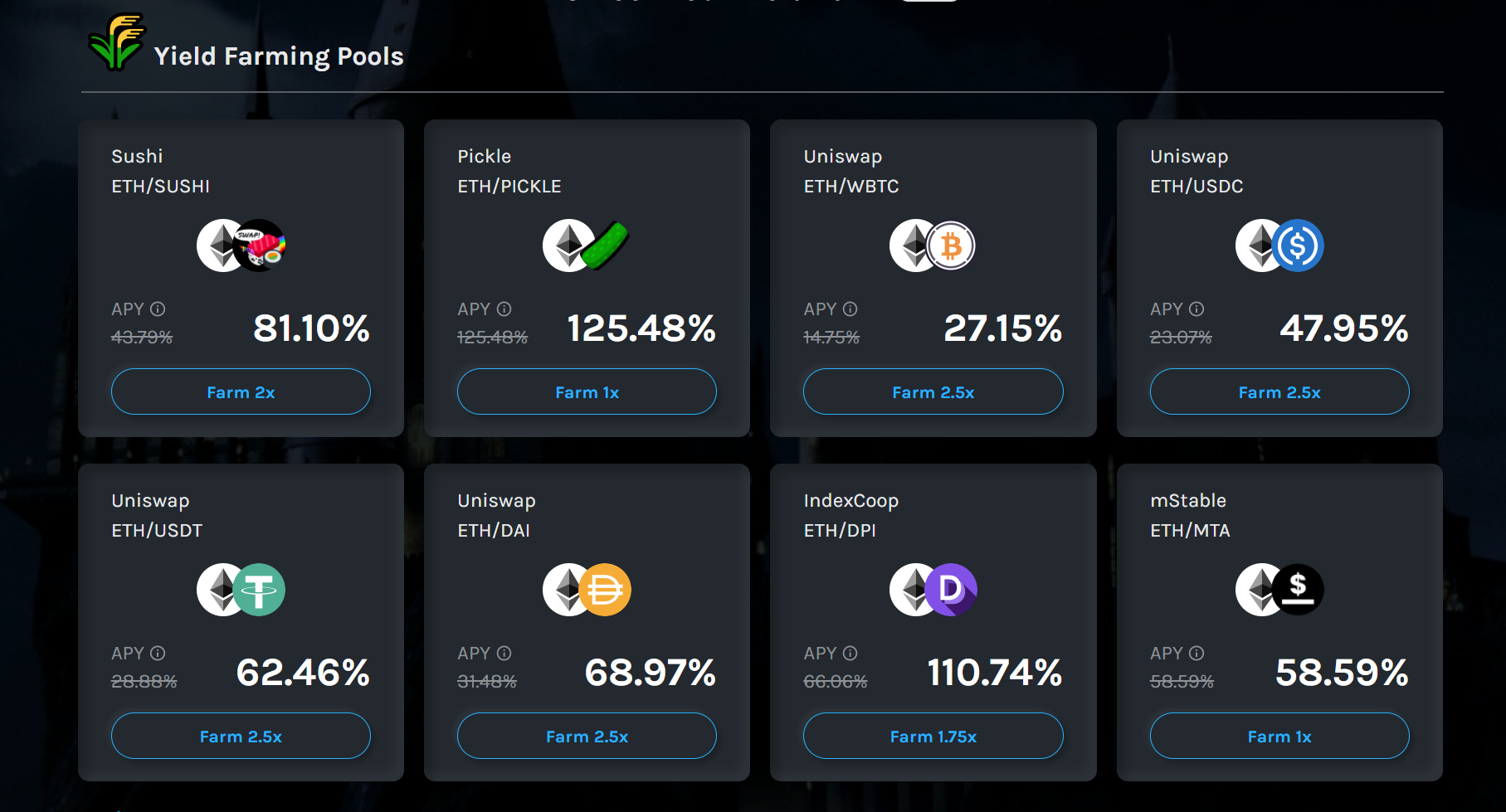The image size is (1506, 812).
Task: Click the APY info icon on the mStable card
Action: tap(1197, 653)
